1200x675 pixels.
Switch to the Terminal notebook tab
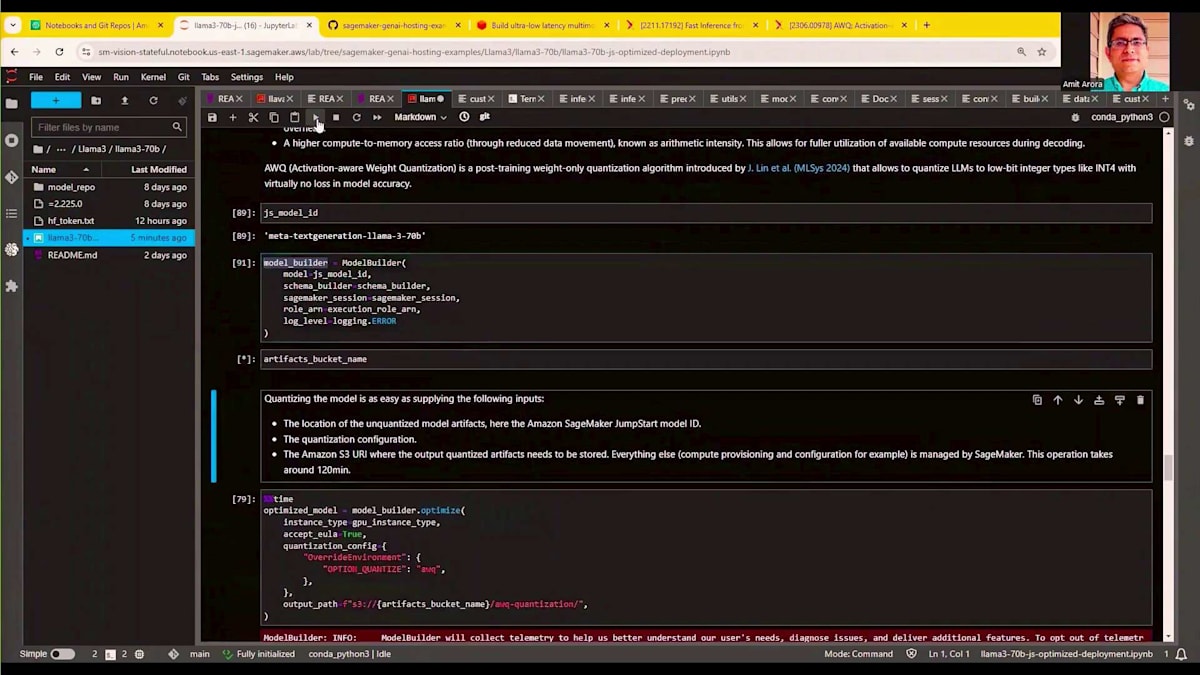(526, 99)
